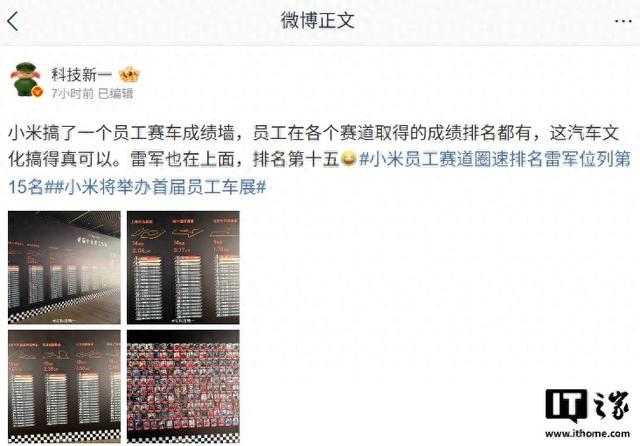Click the IT之家 logo watermark
This screenshot has height=446, width=640.
pos(587,405)
